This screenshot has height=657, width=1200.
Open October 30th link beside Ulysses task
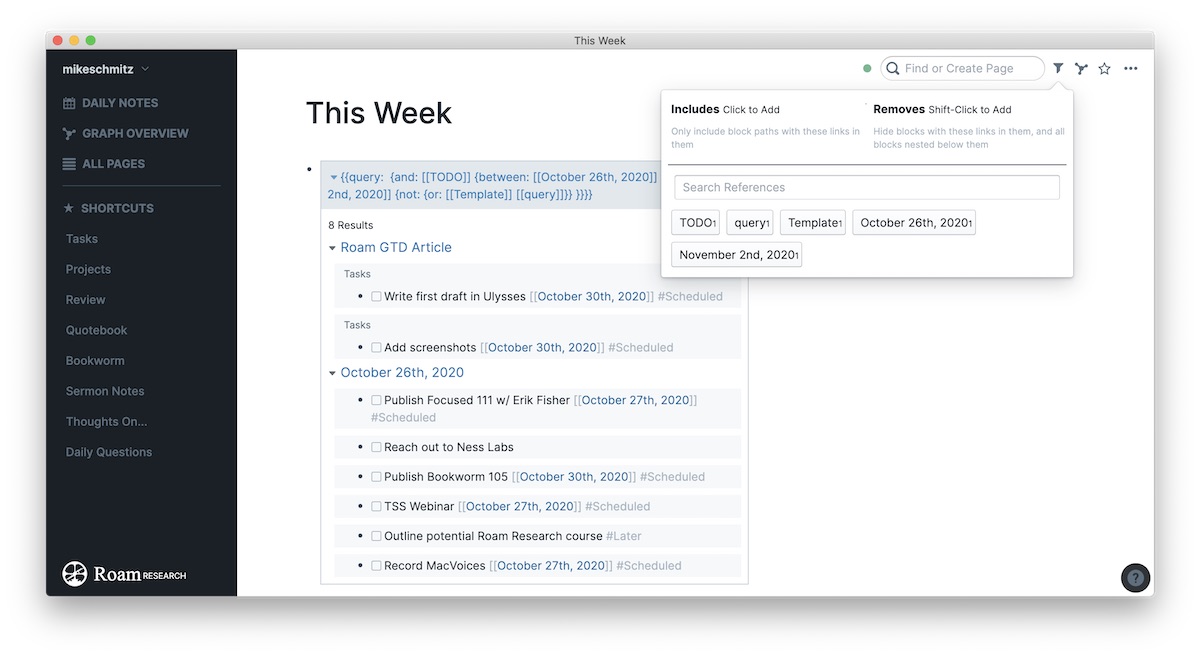point(592,297)
